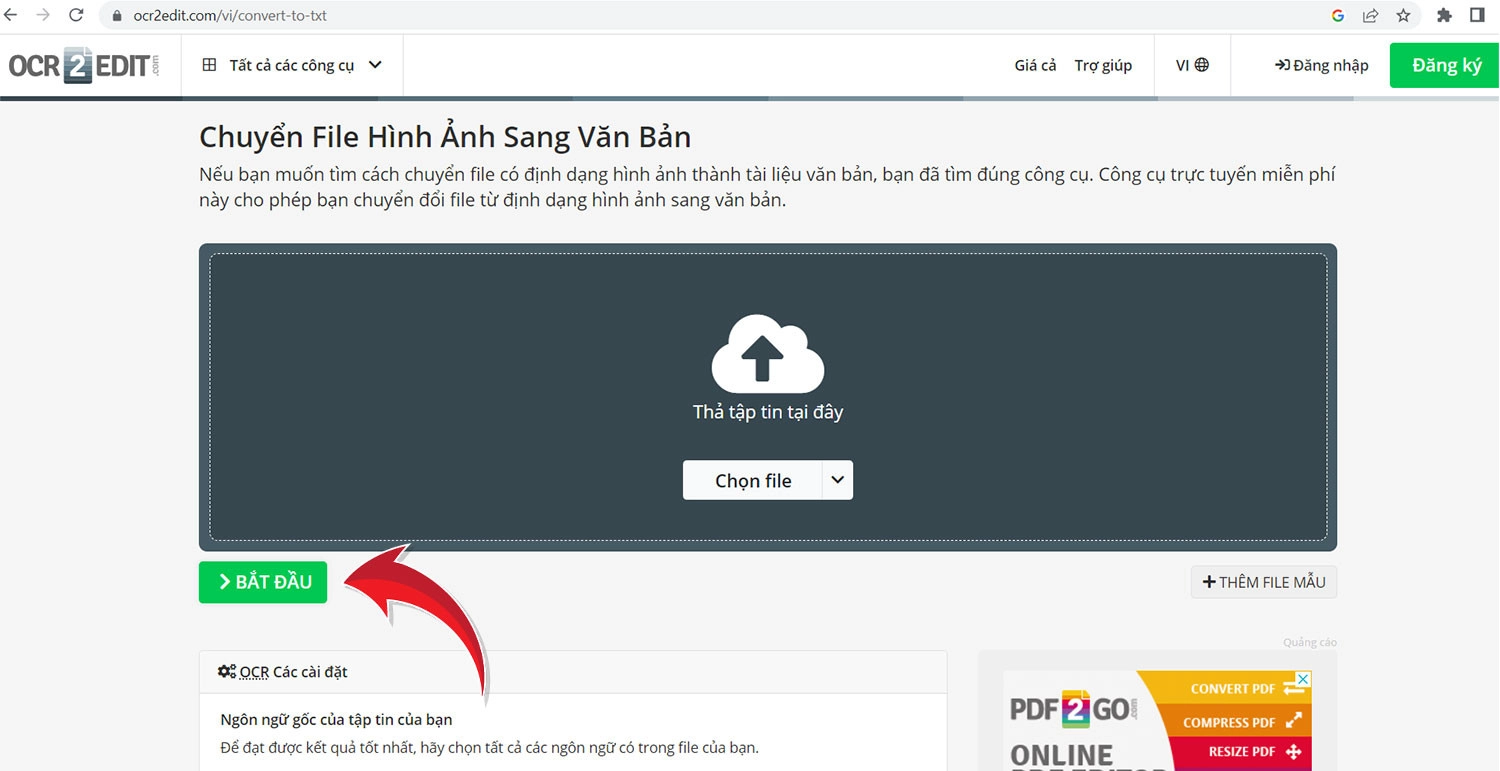Expand the Tất cả các công cụ menu
The width and height of the screenshot is (1500, 771).
click(x=292, y=65)
